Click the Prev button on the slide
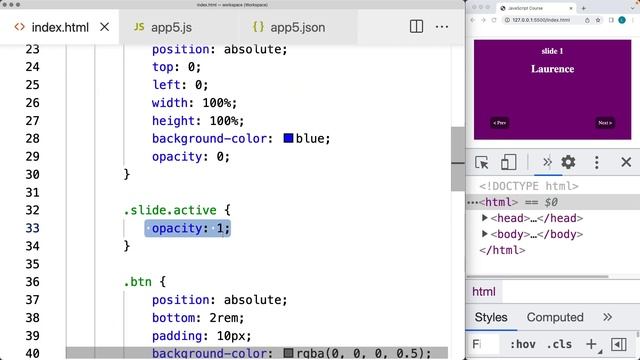The width and height of the screenshot is (640, 360). (x=500, y=123)
